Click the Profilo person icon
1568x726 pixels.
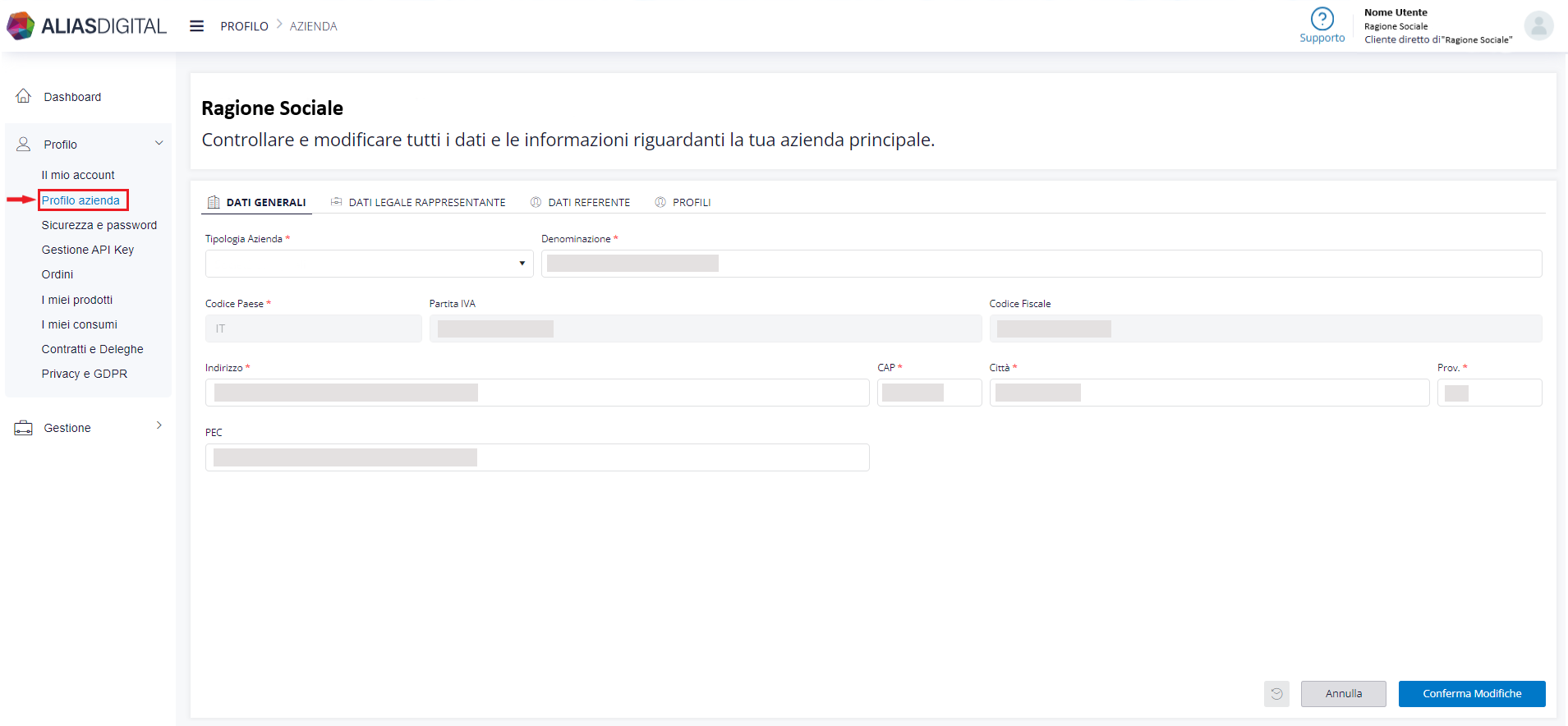pyautogui.click(x=24, y=144)
